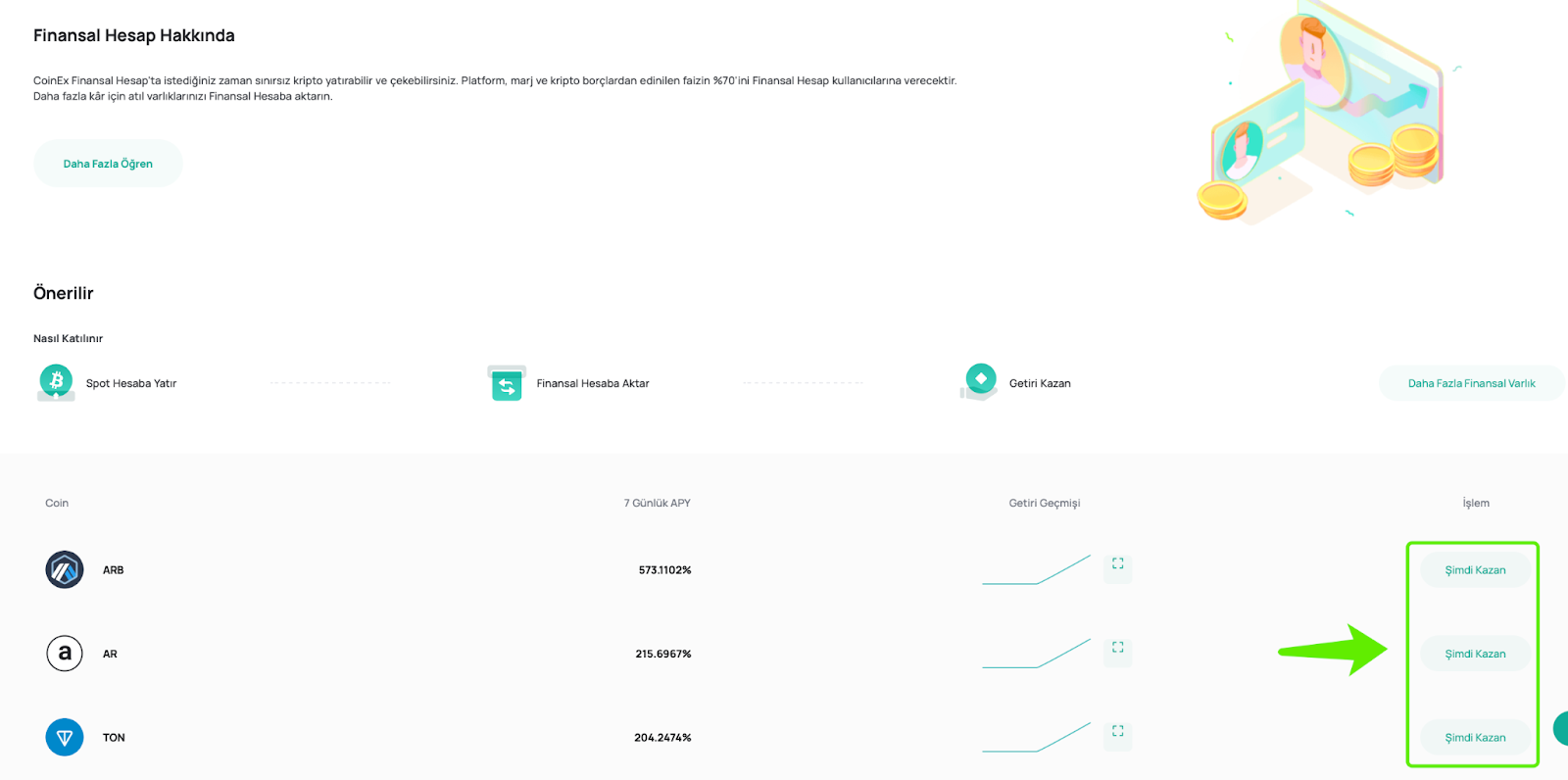
Task: Click the Finansal Hesap Hakkında heading
Action: pos(134,35)
